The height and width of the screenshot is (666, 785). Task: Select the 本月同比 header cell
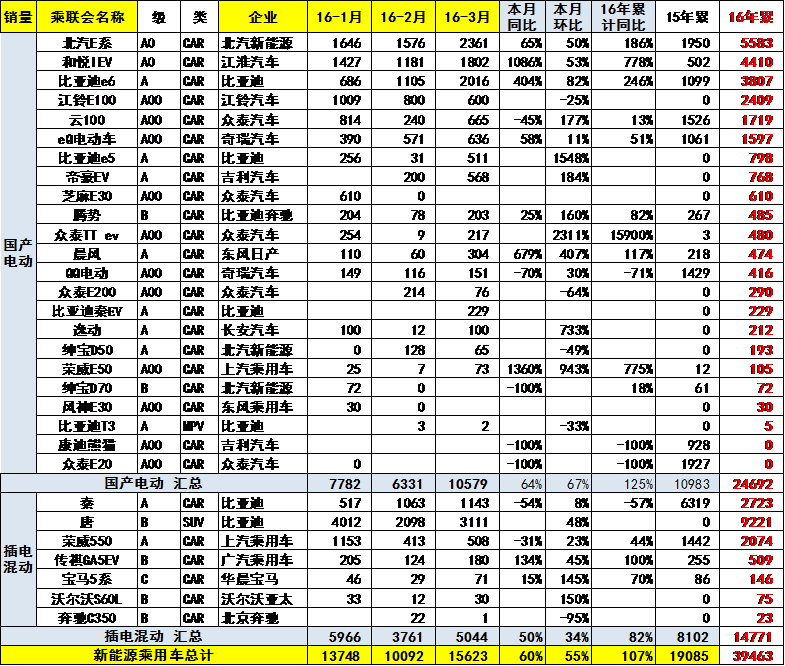pos(523,17)
